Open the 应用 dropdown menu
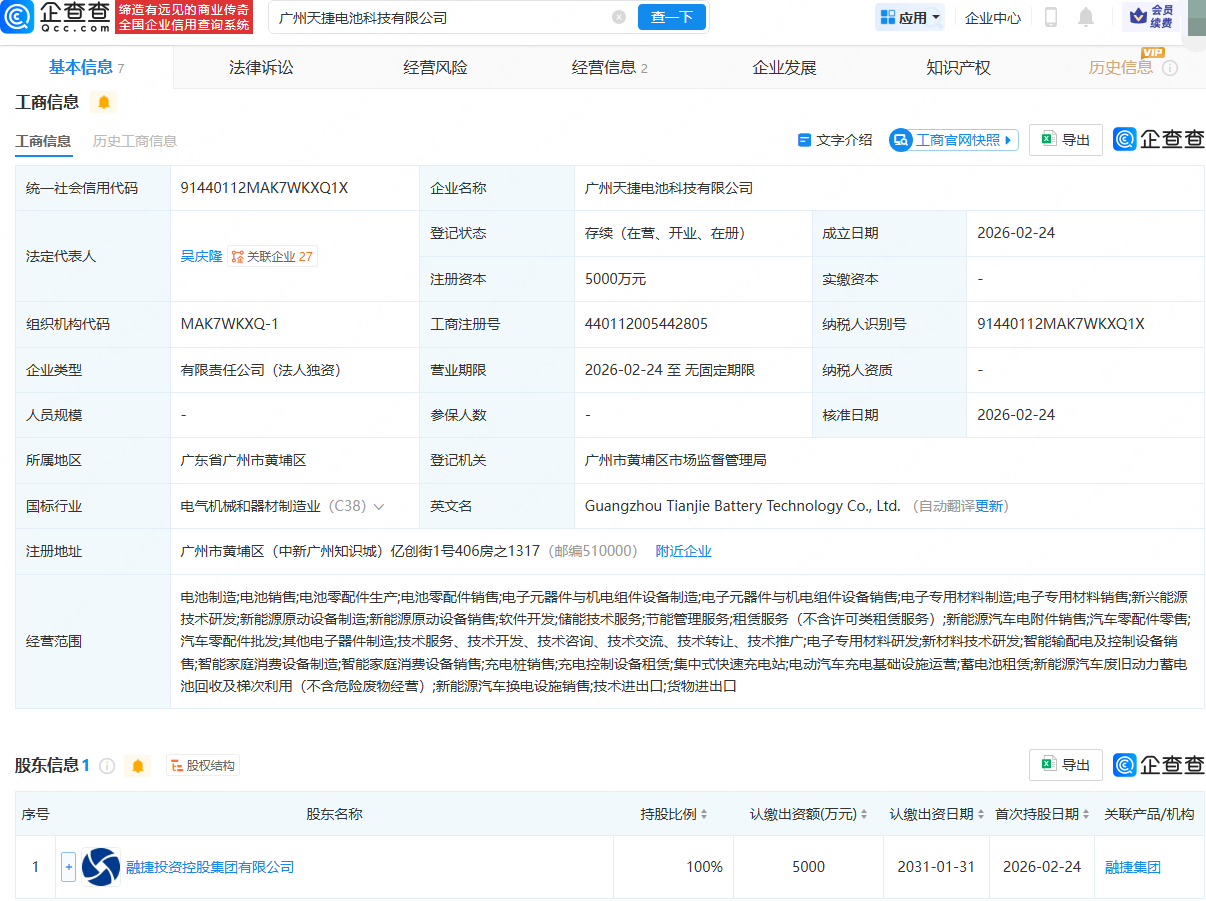 pos(908,17)
